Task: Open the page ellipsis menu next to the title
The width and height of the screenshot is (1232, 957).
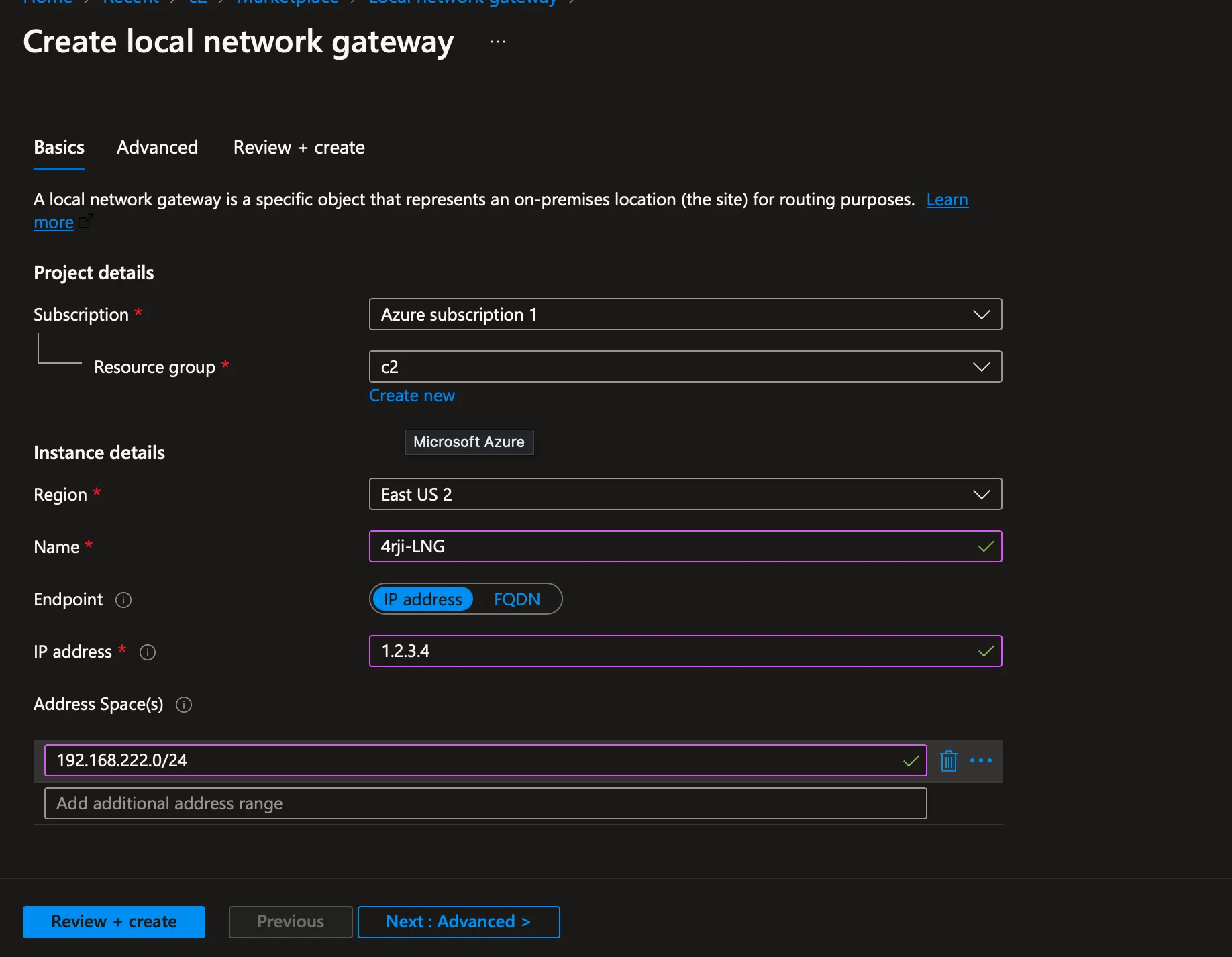Action: click(x=497, y=41)
